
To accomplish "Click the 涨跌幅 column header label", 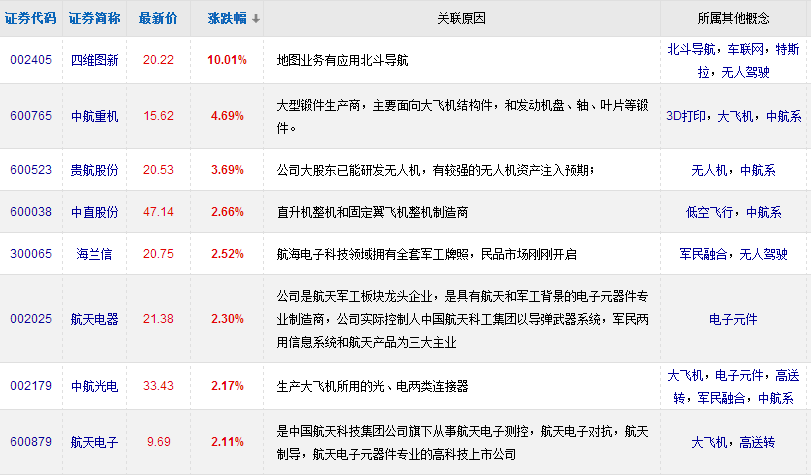I will click(x=227, y=18).
